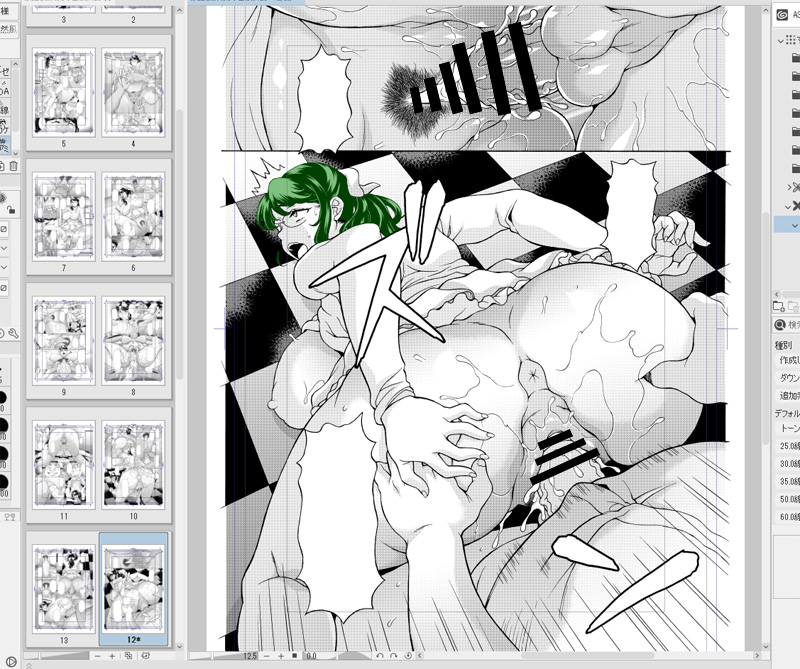Screen dimensions: 800x669
Task: Click the top black brush size preset
Action: (3, 398)
